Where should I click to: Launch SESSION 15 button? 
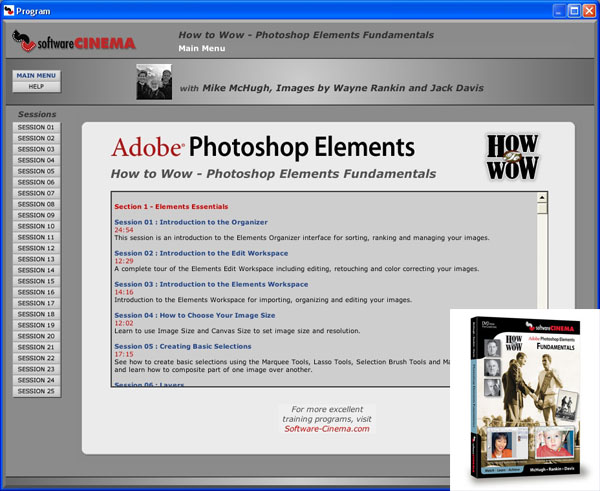click(36, 281)
